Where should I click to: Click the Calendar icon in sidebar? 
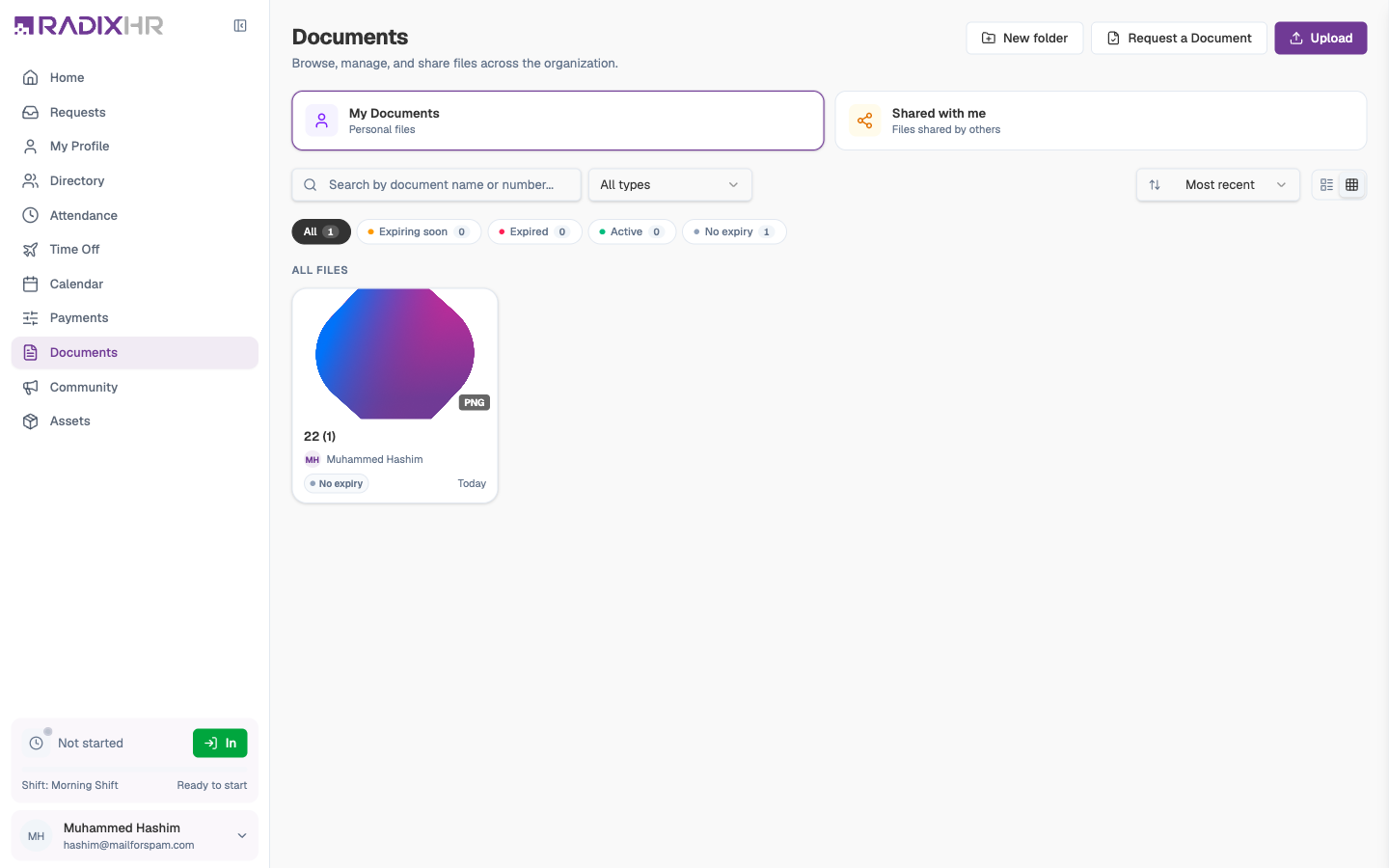(31, 284)
